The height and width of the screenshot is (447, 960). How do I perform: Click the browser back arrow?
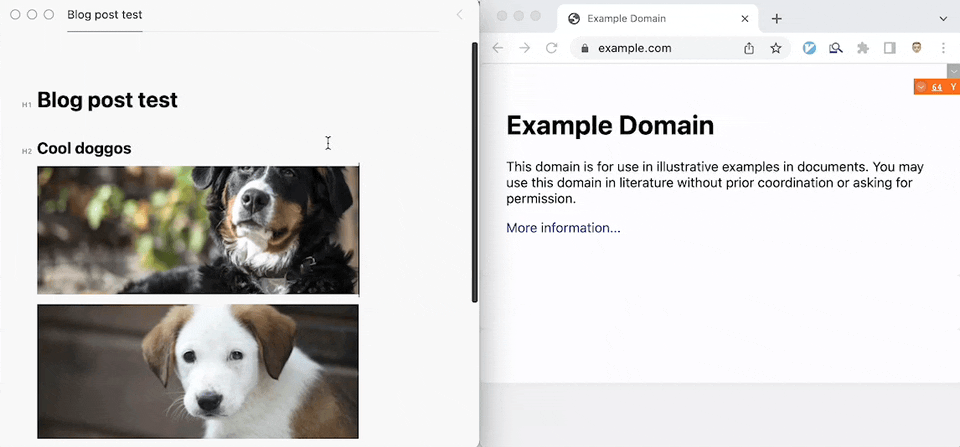coord(498,48)
